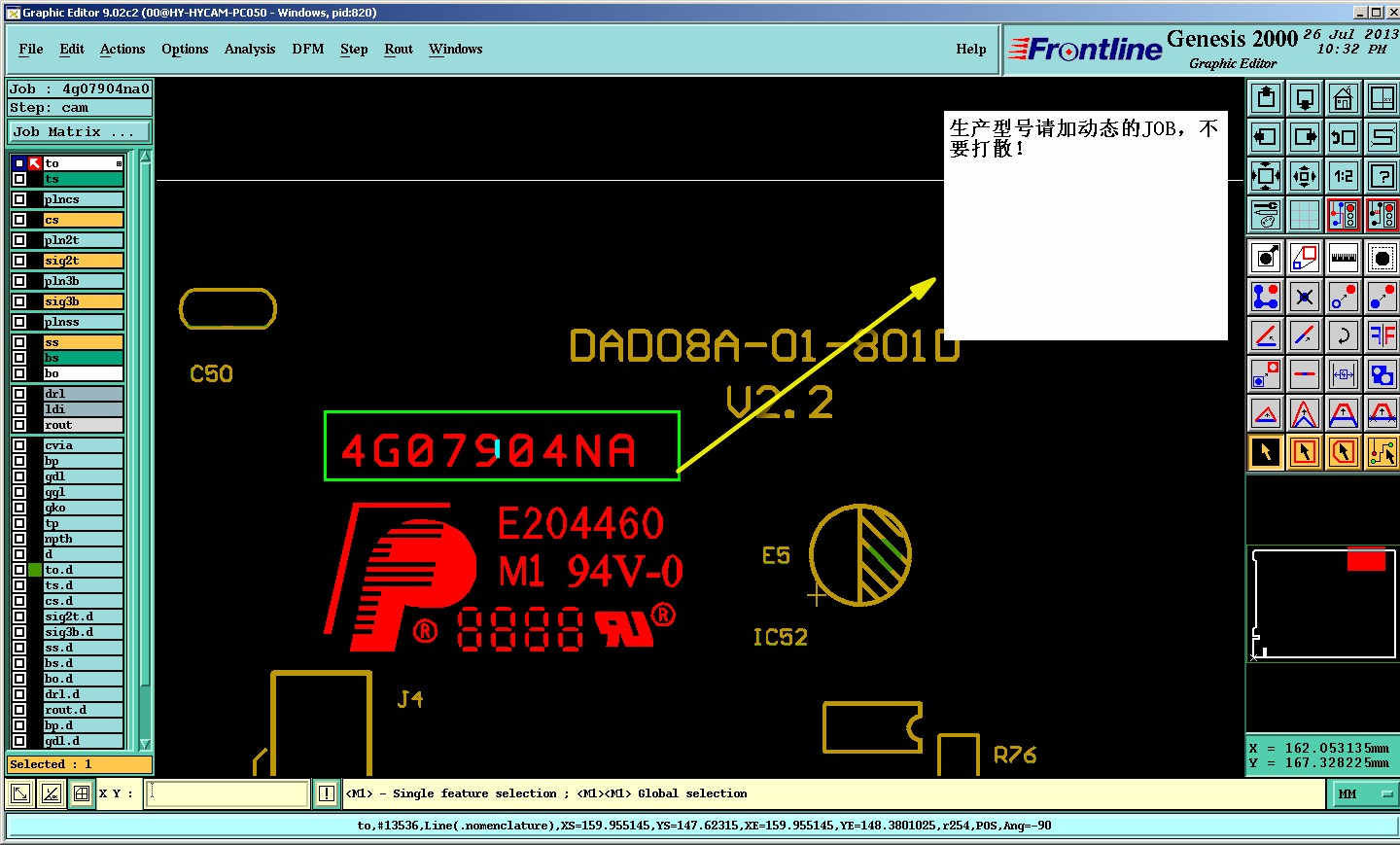Open the Help menu
This screenshot has height=845, width=1400.
point(971,49)
